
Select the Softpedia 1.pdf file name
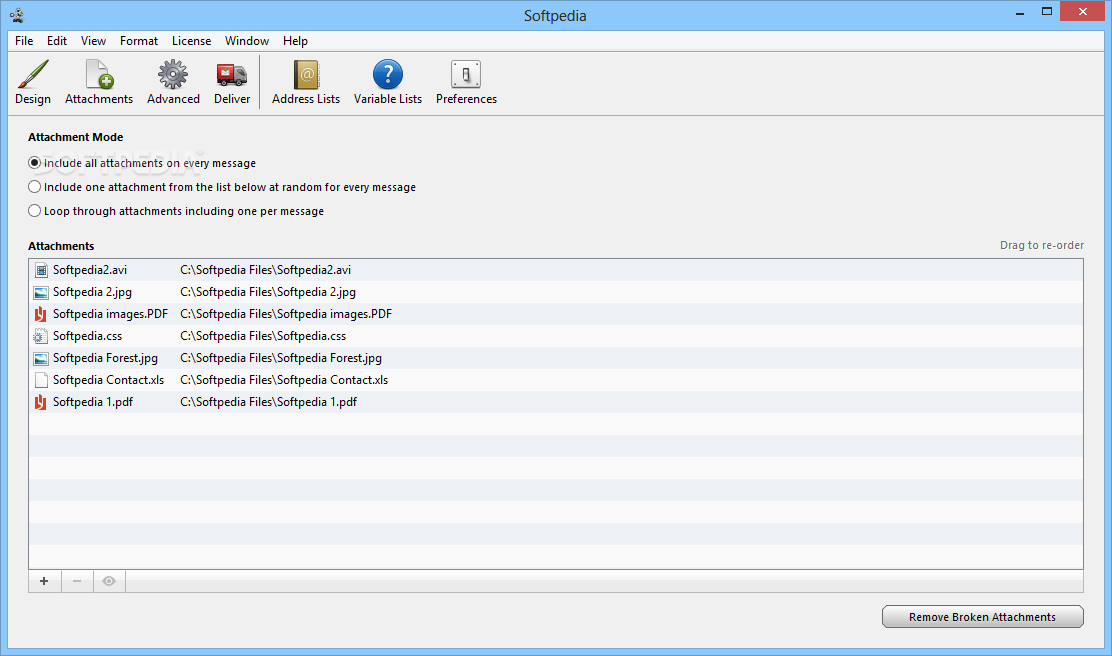coord(93,402)
